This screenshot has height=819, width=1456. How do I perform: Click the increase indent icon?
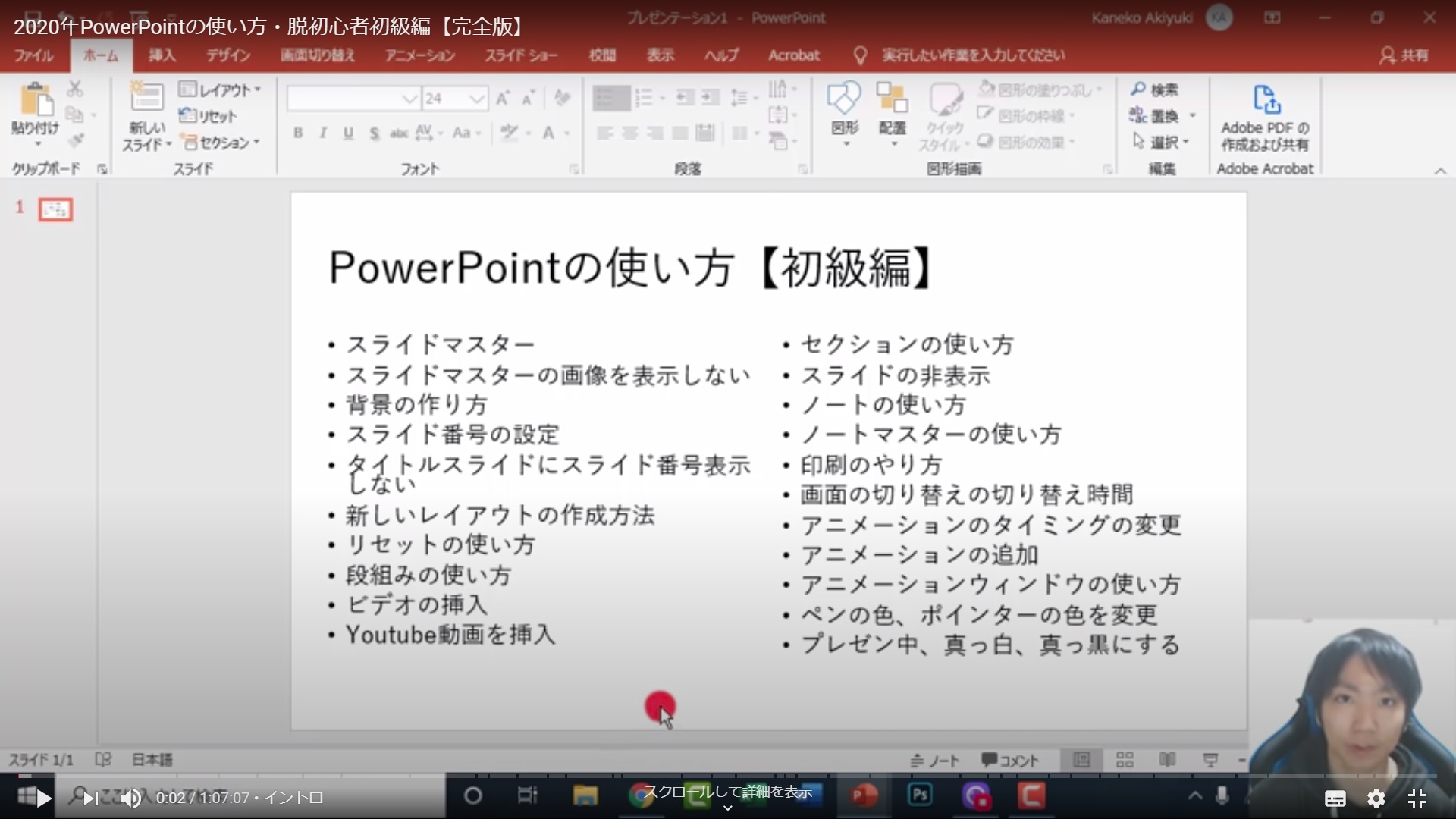(710, 98)
